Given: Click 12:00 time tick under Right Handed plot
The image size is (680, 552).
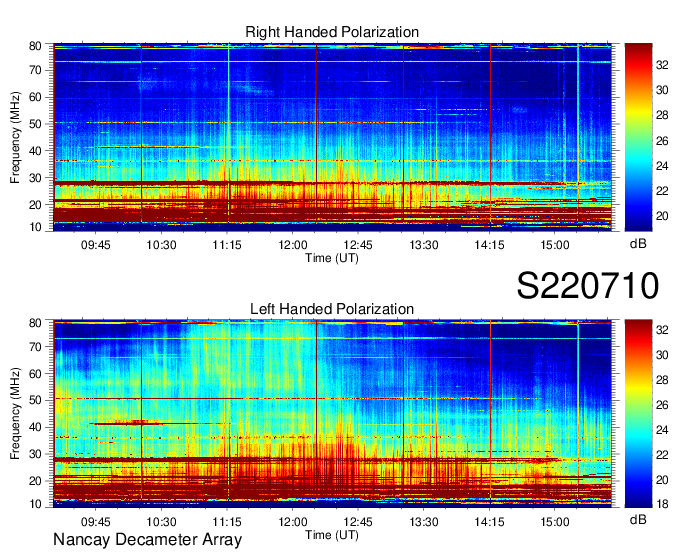Looking at the screenshot, I should point(293,245).
